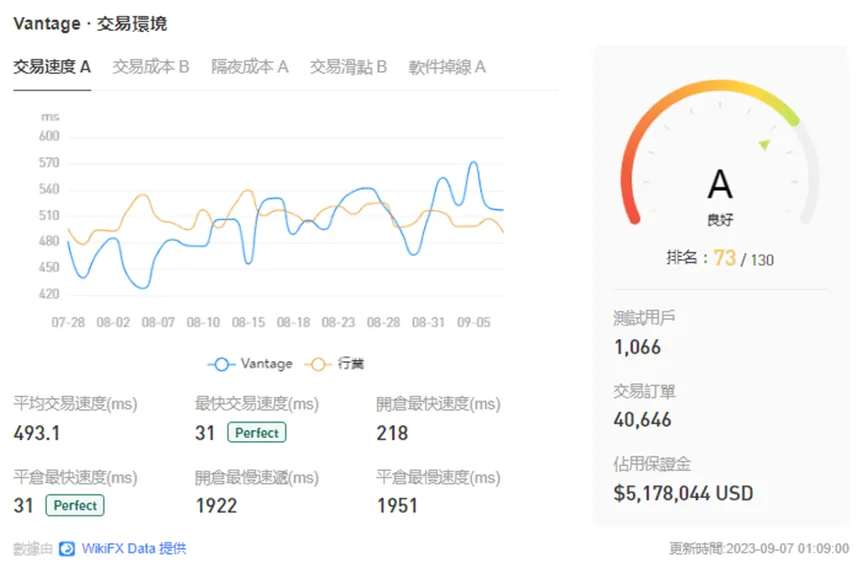Click the Perfect badge beside 最快交易速度
864x563 pixels.
coord(257,433)
